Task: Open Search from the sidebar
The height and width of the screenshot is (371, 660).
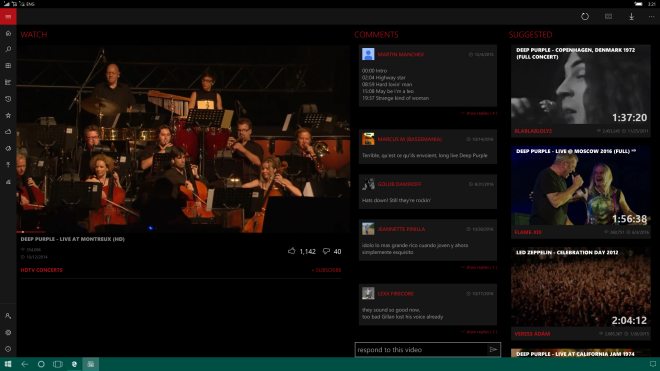Action: pyautogui.click(x=8, y=49)
